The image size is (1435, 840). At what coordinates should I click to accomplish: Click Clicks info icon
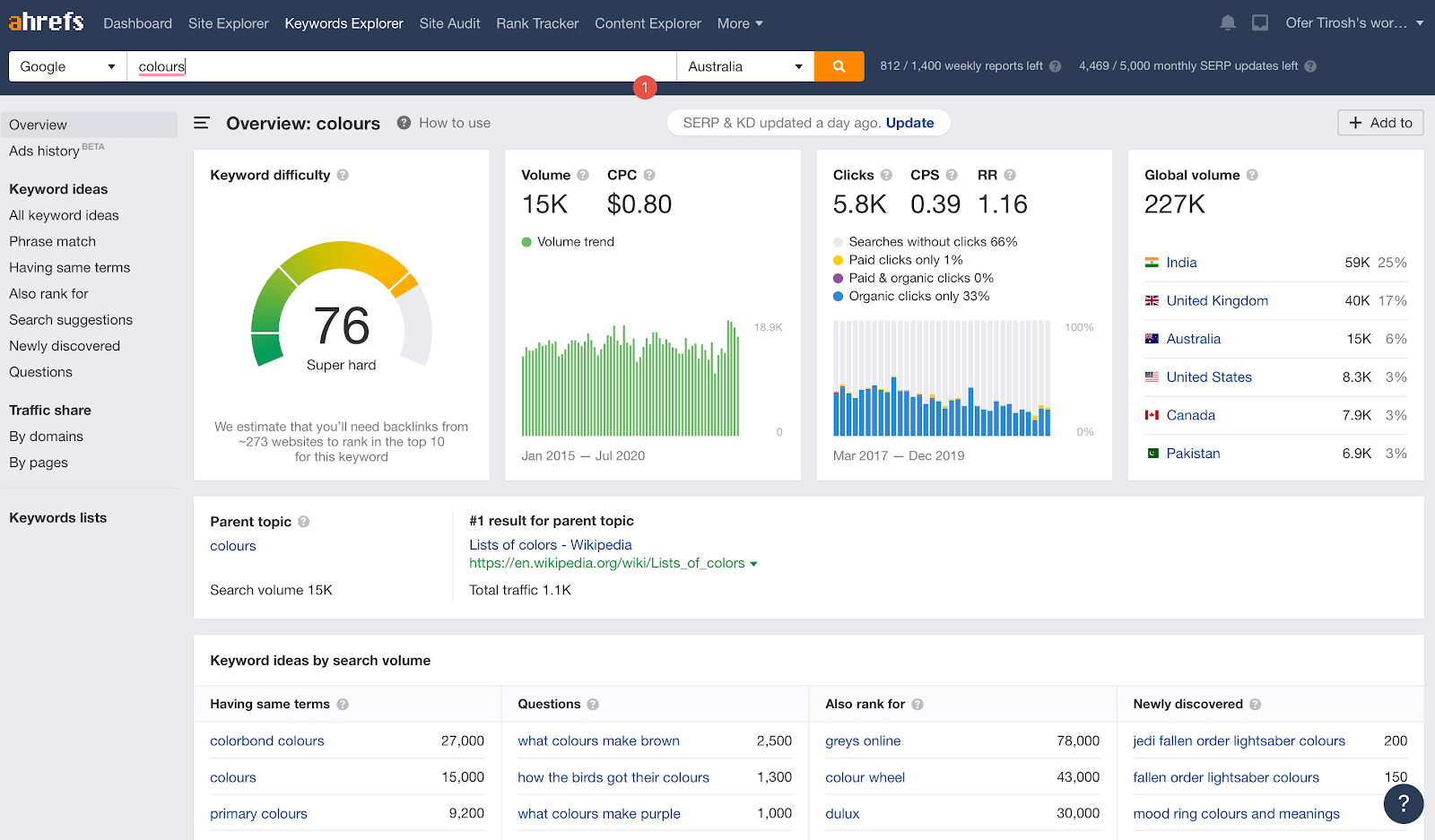(x=886, y=175)
